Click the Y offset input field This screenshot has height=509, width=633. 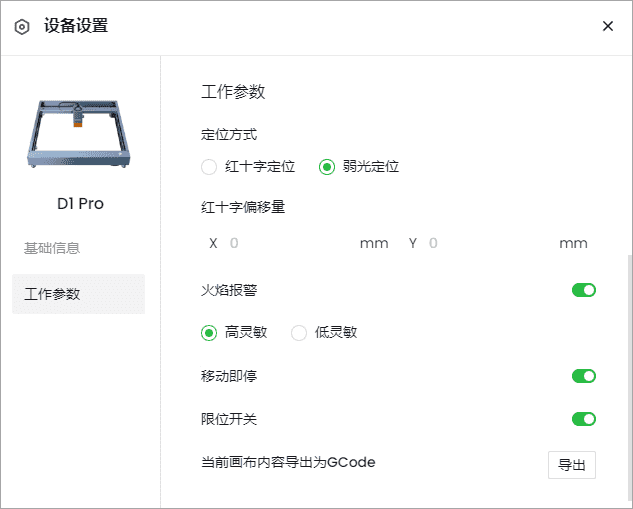pyautogui.click(x=492, y=243)
